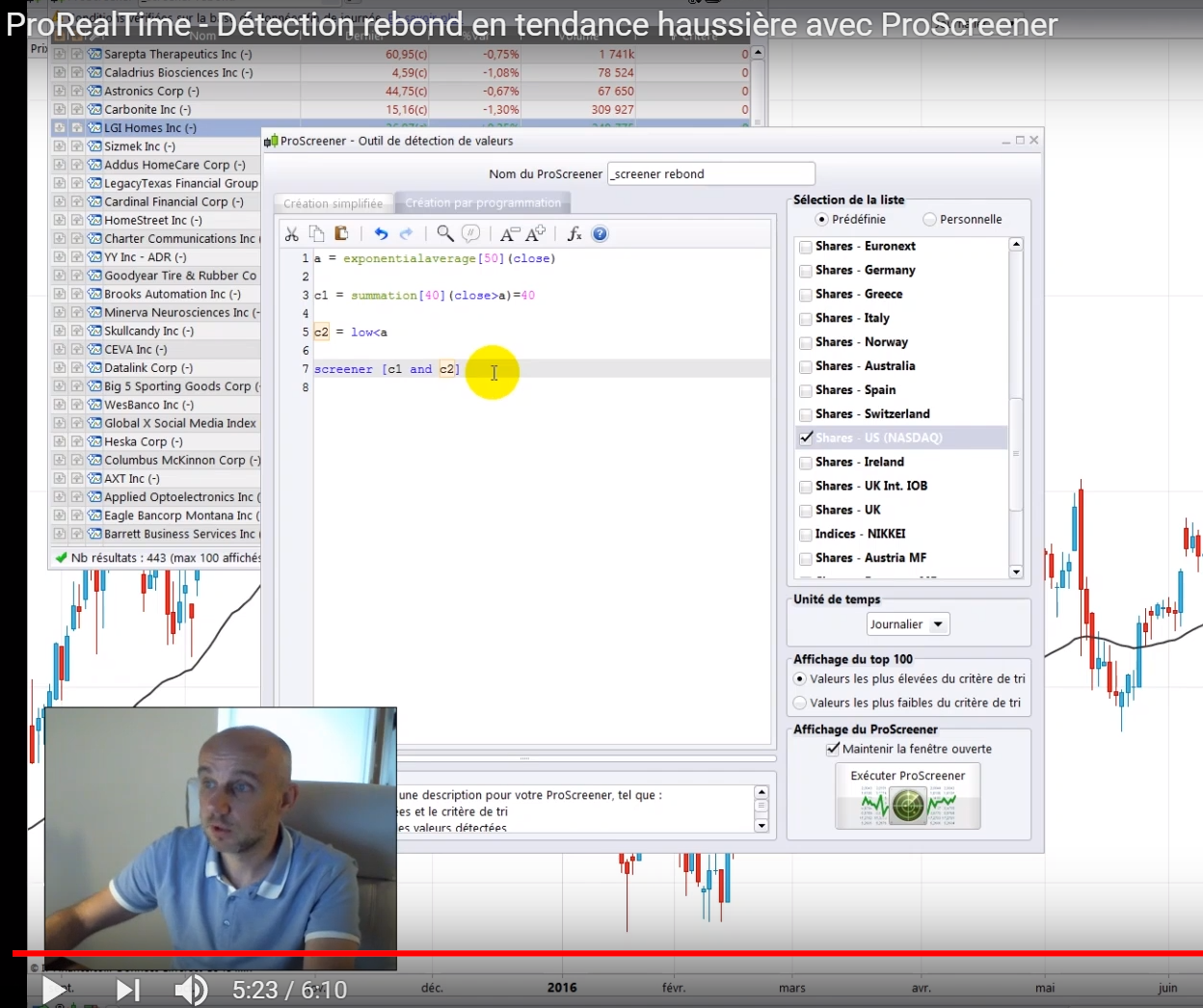
Task: Open the Journalier time unit dropdown
Action: pos(908,624)
